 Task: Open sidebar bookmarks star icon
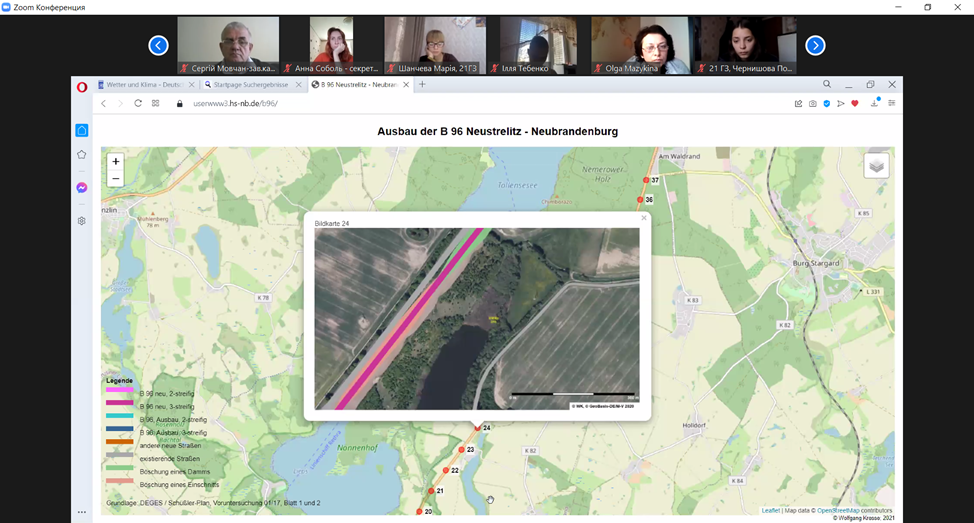pos(82,155)
